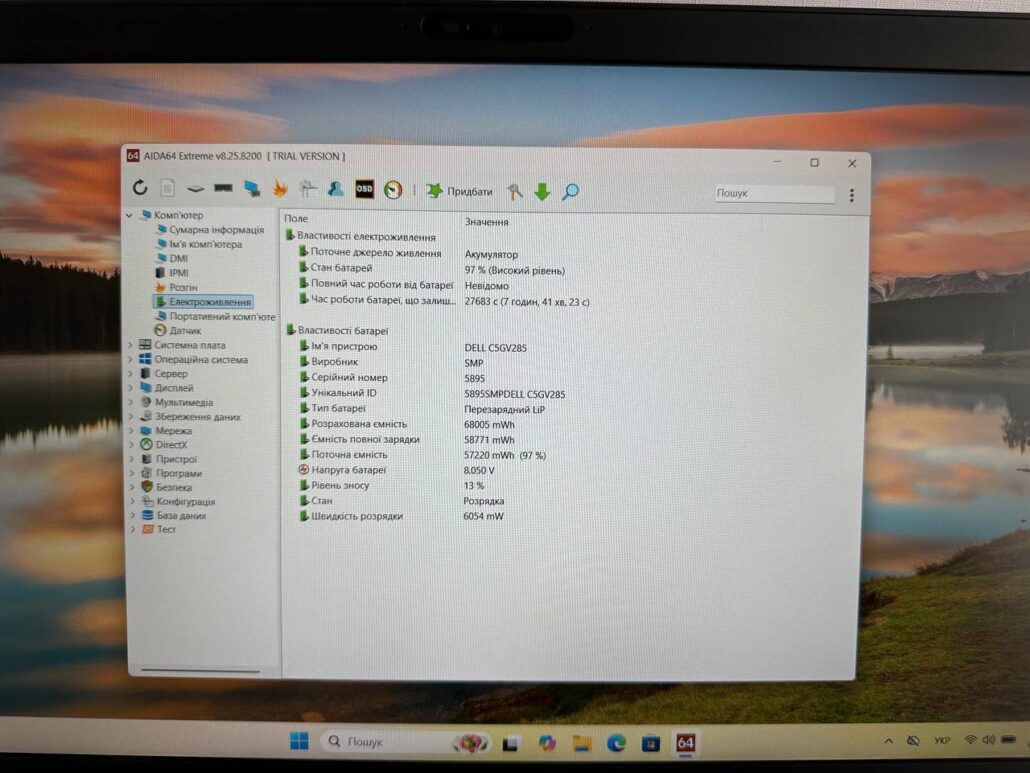Click the Refresh icon in AIDA64 toolbar
The width and height of the screenshot is (1030, 773).
point(140,188)
